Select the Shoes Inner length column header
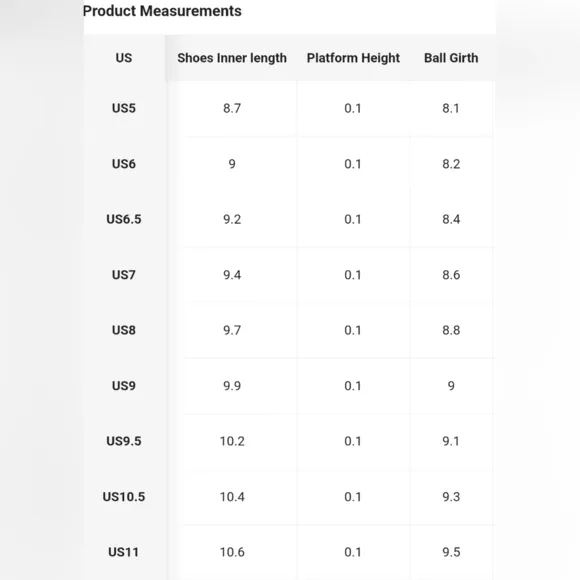This screenshot has height=580, width=580. (x=232, y=58)
